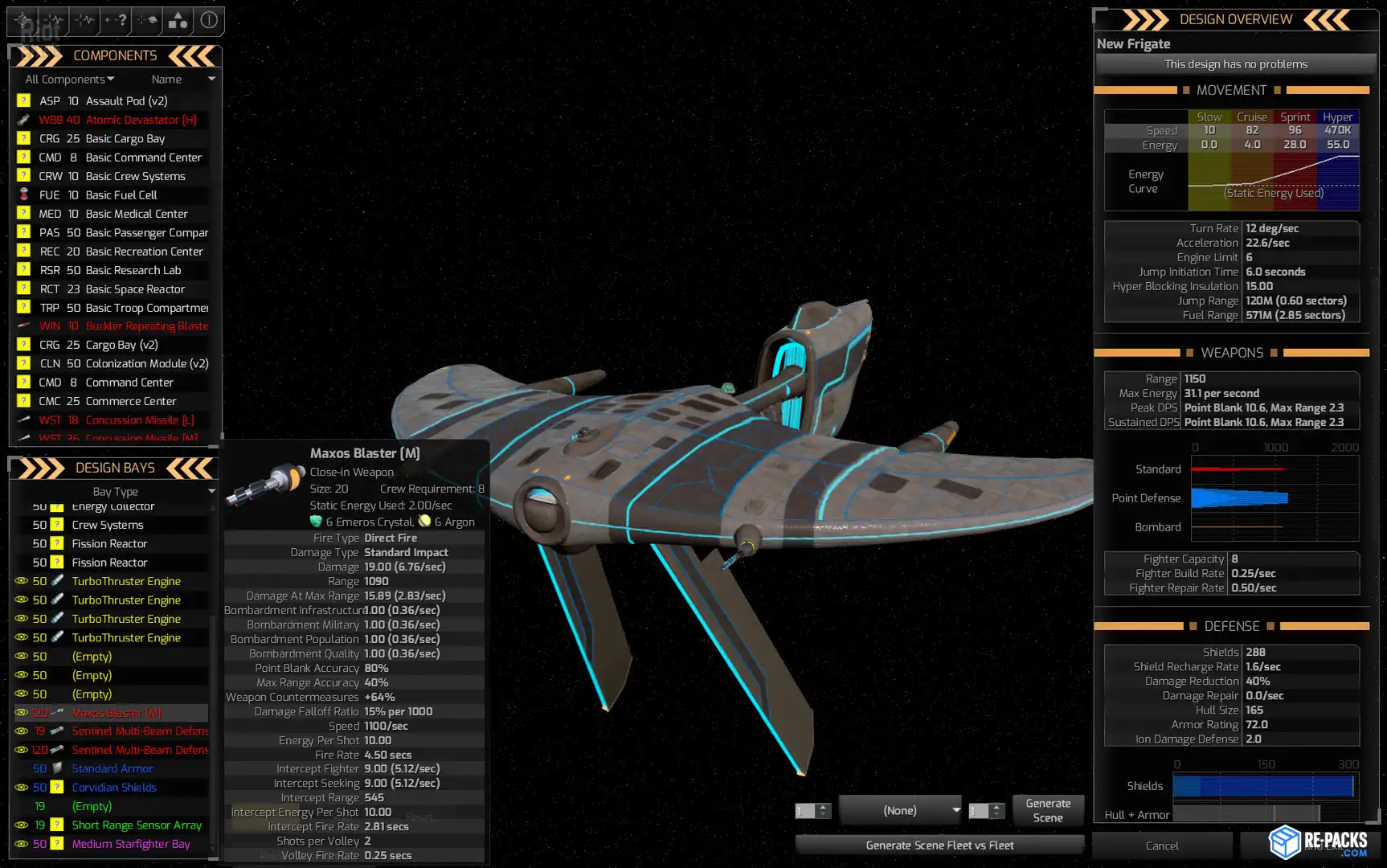The image size is (1387, 868).
Task: Toggle visibility of Corvidian Shields bay
Action: click(x=22, y=788)
